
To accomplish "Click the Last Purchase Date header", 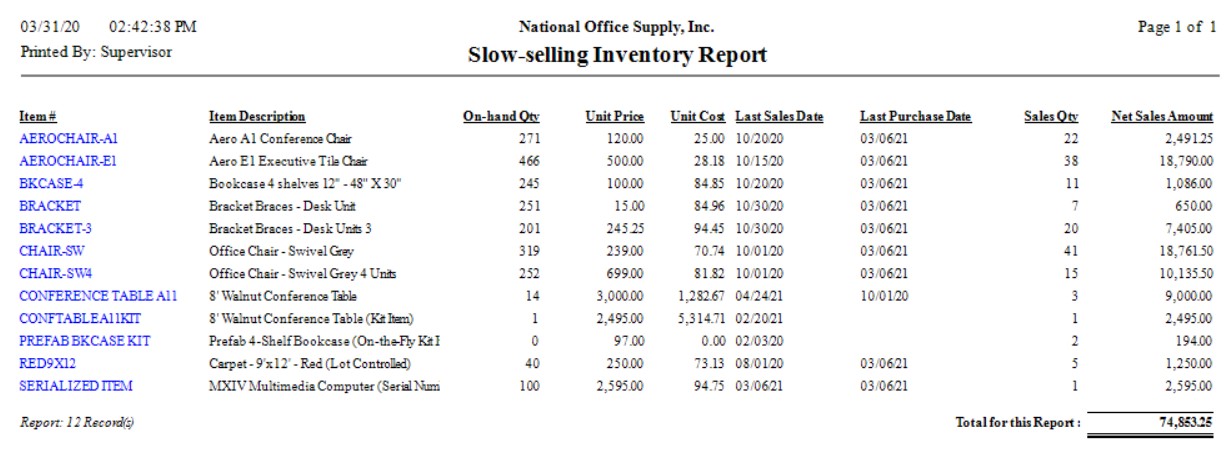I will tap(915, 117).
